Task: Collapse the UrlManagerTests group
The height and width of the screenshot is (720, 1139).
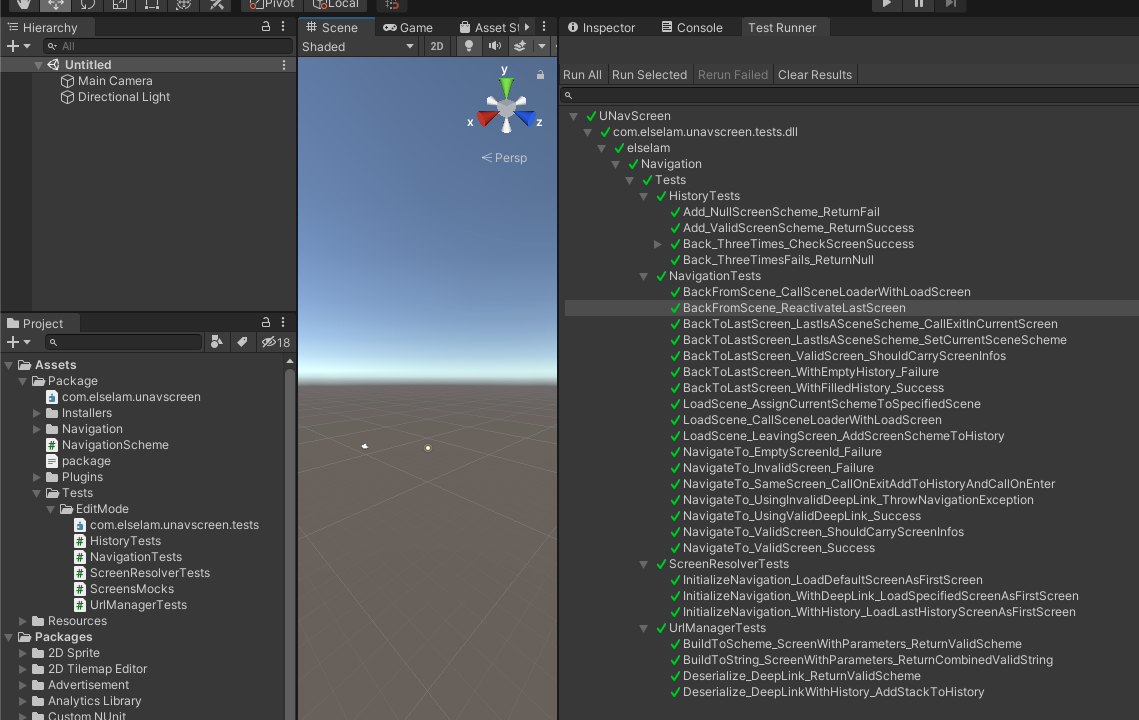Action: [644, 628]
